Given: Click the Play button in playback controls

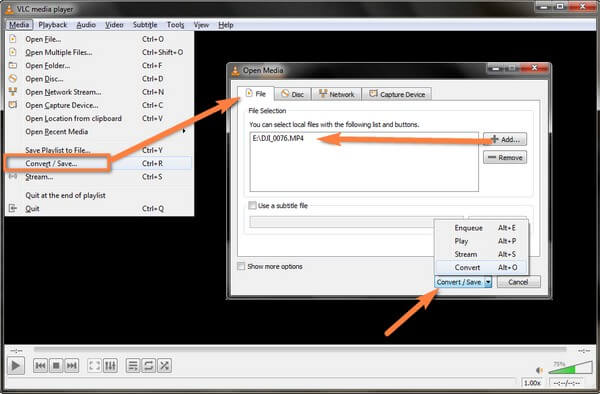Looking at the screenshot, I should coord(16,366).
